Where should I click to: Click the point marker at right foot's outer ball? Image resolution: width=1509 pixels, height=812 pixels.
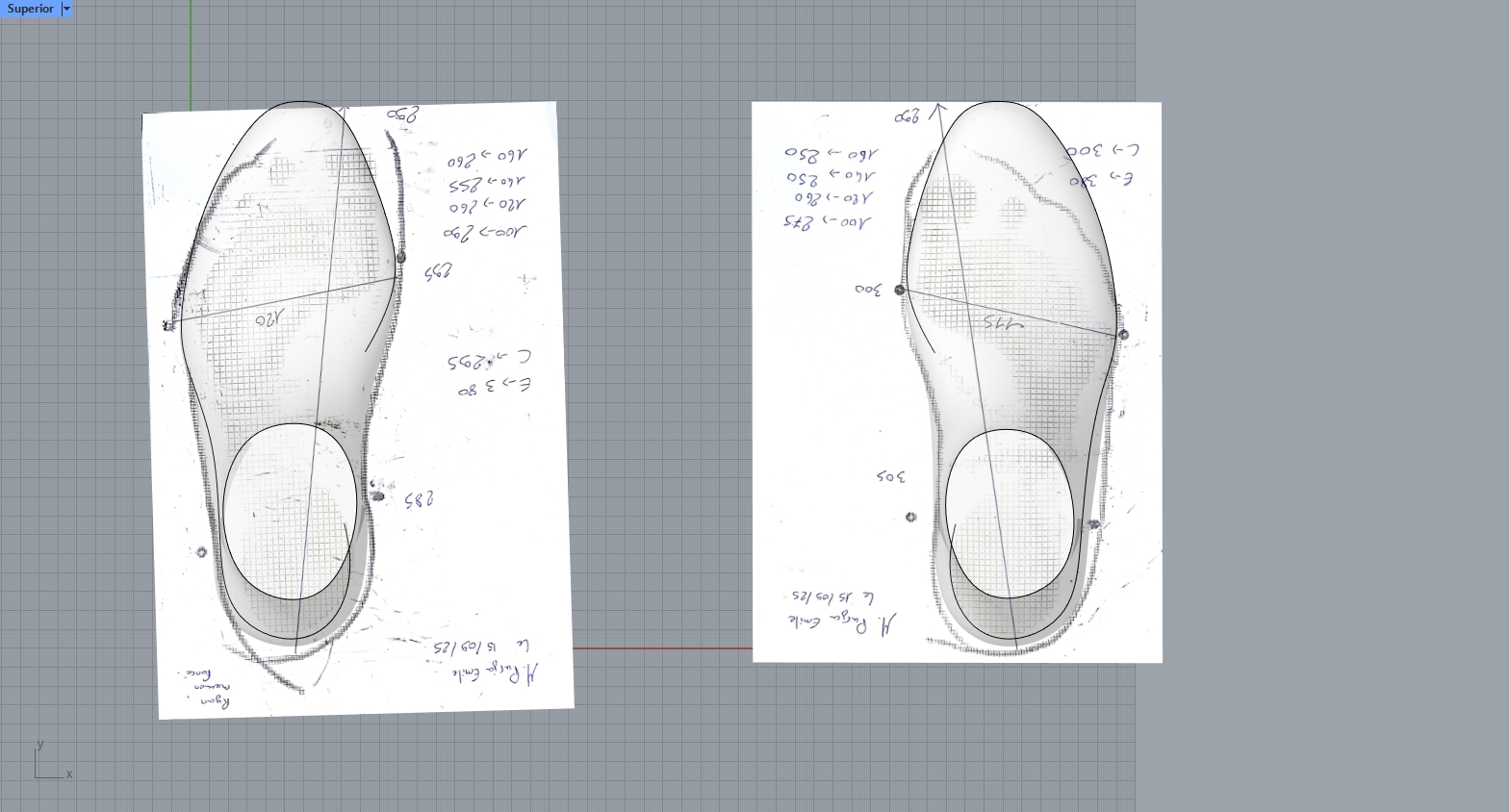pos(1123,335)
